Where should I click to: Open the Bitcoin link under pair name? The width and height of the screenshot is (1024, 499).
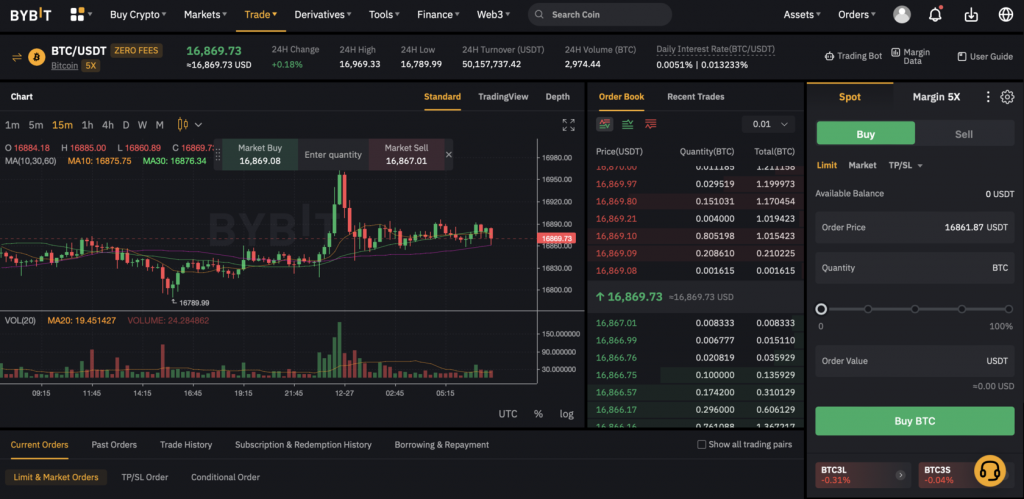click(65, 66)
